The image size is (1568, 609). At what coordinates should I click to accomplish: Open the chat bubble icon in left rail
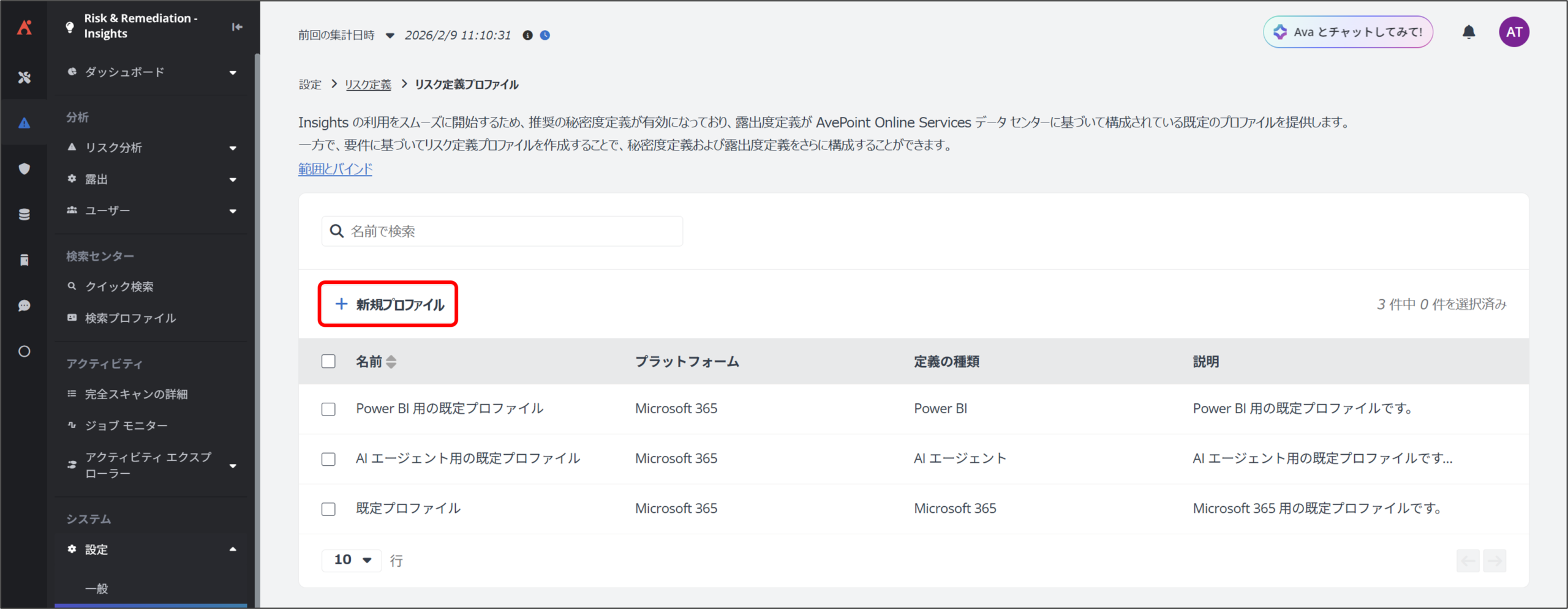(x=24, y=305)
